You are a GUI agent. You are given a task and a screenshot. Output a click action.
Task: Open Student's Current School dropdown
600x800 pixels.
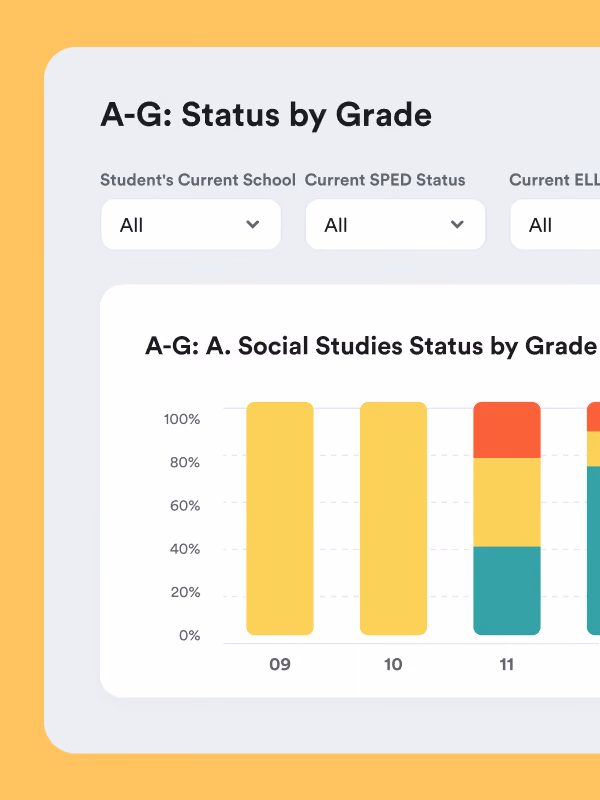[x=191, y=224]
